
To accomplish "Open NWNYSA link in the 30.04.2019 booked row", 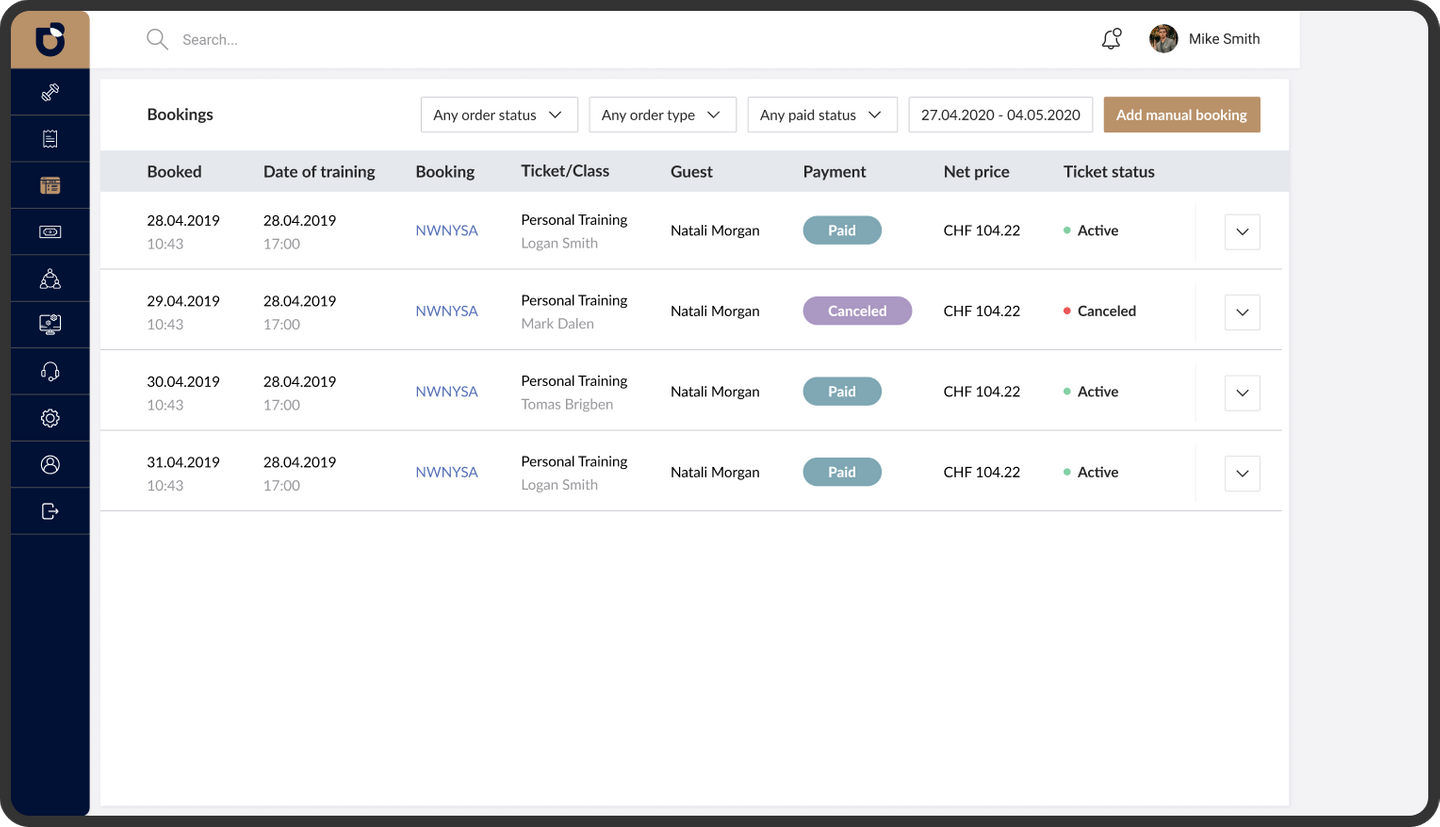I will tap(447, 392).
